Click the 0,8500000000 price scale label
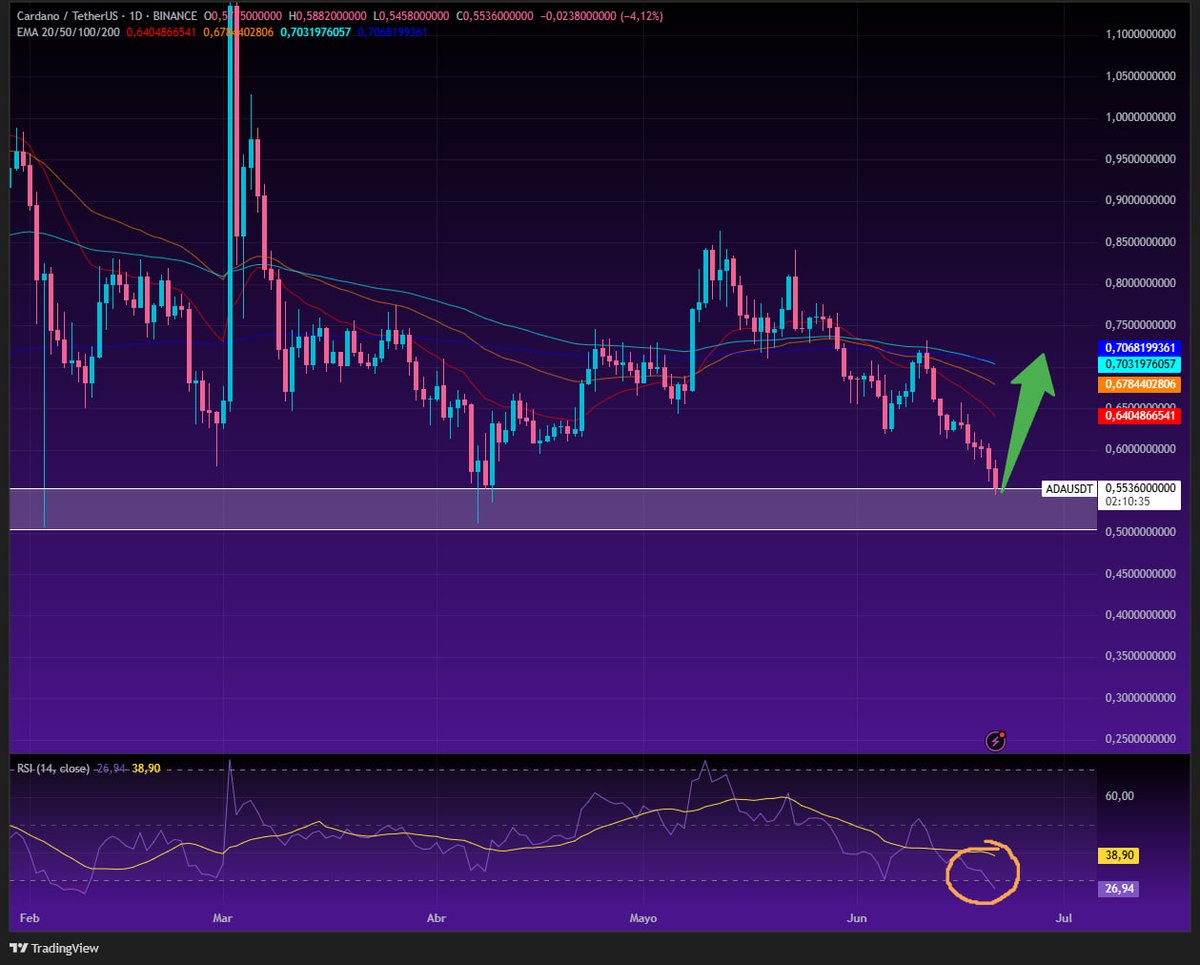The height and width of the screenshot is (965, 1200). click(1141, 242)
